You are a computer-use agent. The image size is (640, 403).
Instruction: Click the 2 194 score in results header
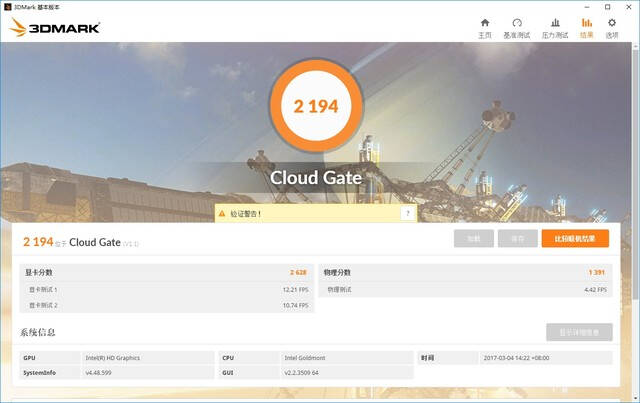point(38,242)
